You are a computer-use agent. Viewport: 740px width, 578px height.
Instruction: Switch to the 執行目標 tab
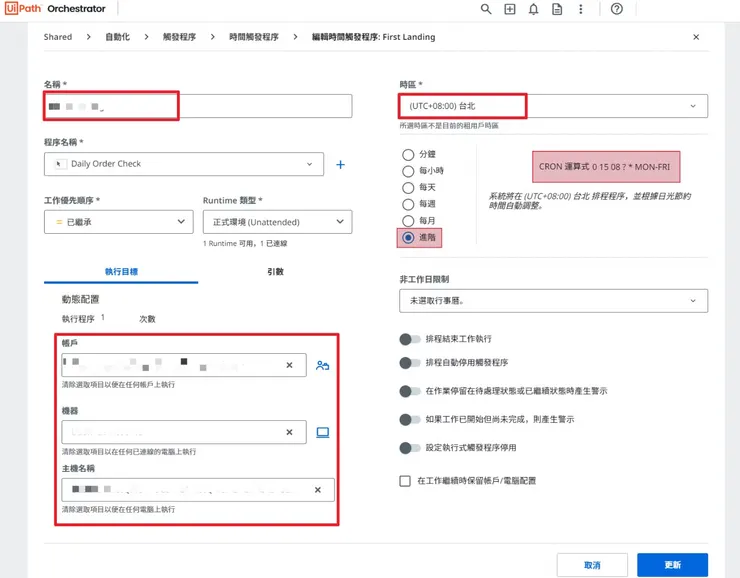pos(121,272)
